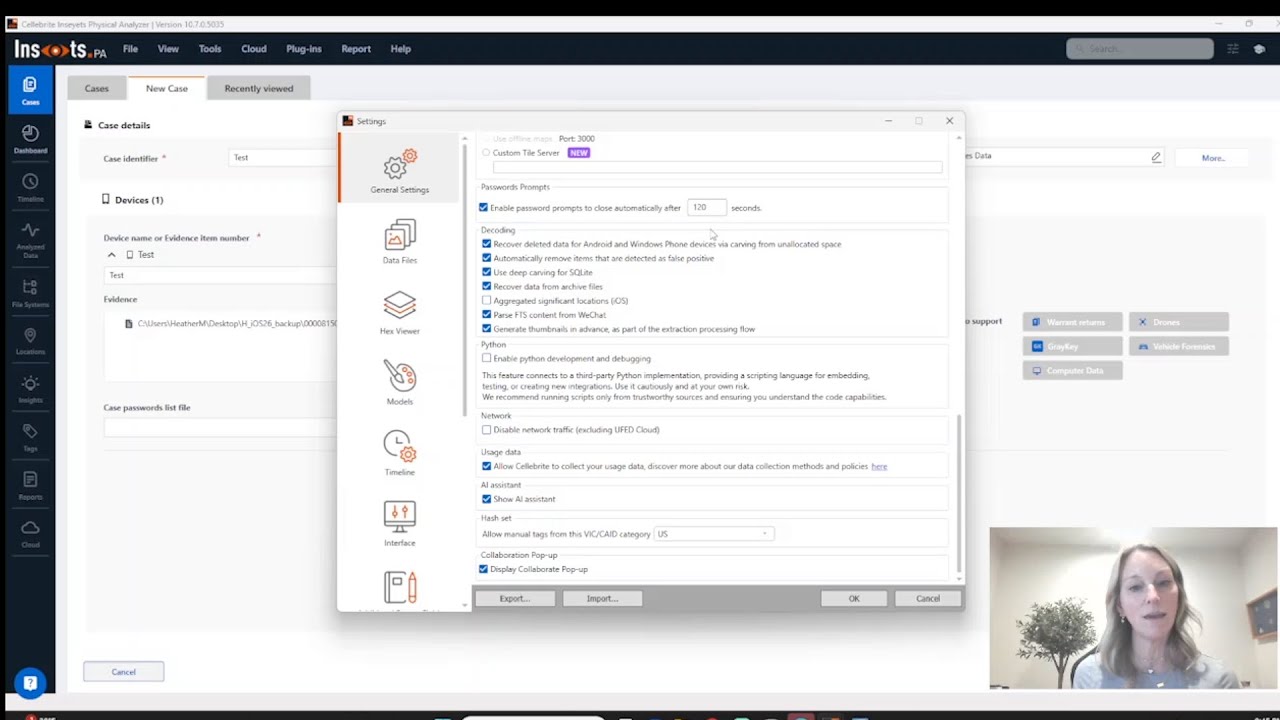1280x720 pixels.
Task: Toggle Use deep carving for SQLite
Action: point(487,272)
